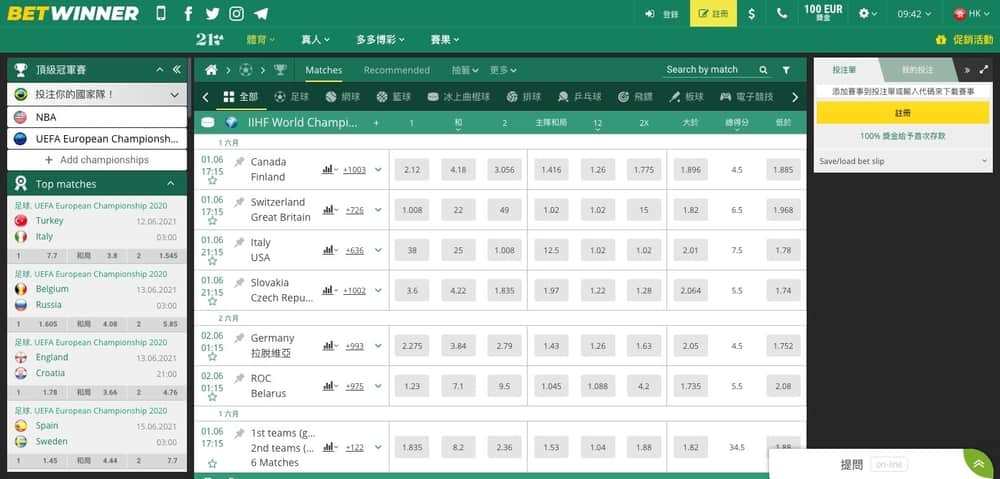Select the 排球 volleyball sport
This screenshot has width=1000, height=479.
(x=524, y=97)
